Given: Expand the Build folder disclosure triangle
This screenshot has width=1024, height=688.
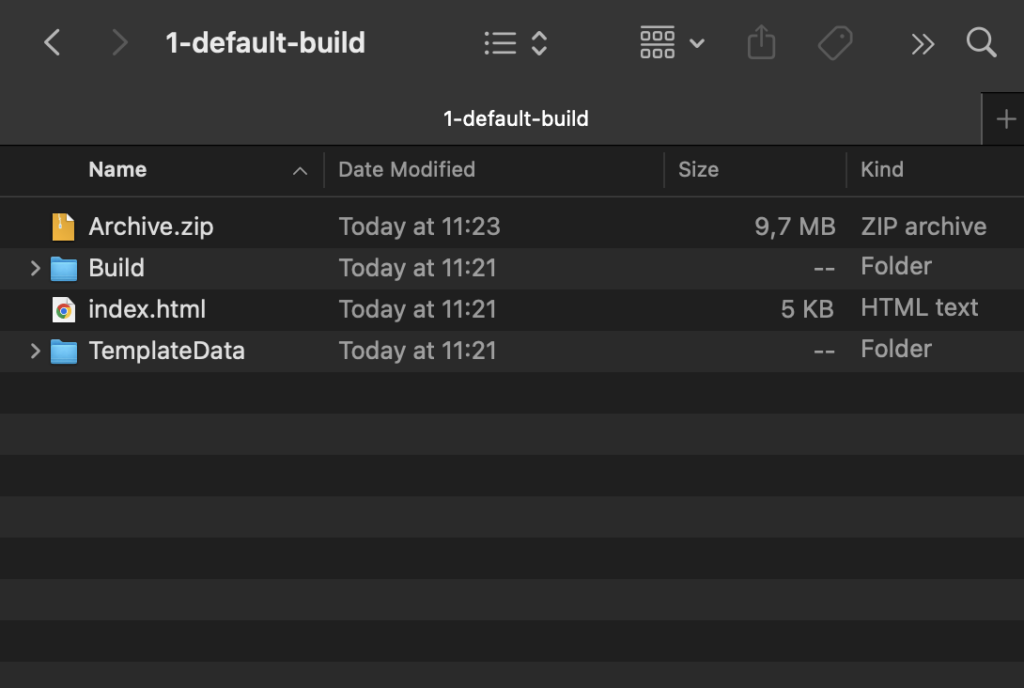Looking at the screenshot, I should tap(35, 268).
